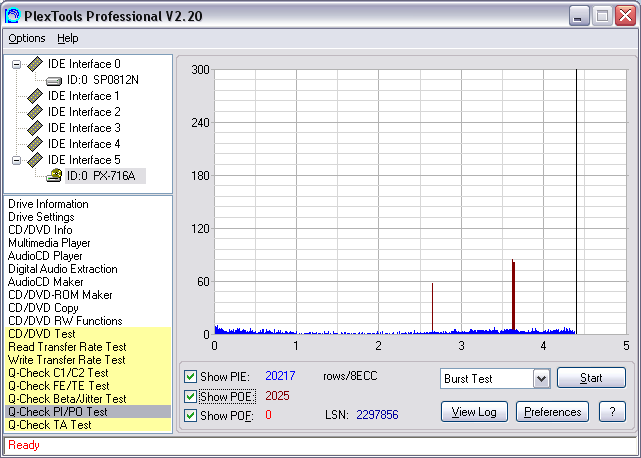Click the PlexTools app icon in title bar
Viewport: 641px width, 458px height.
(12, 16)
